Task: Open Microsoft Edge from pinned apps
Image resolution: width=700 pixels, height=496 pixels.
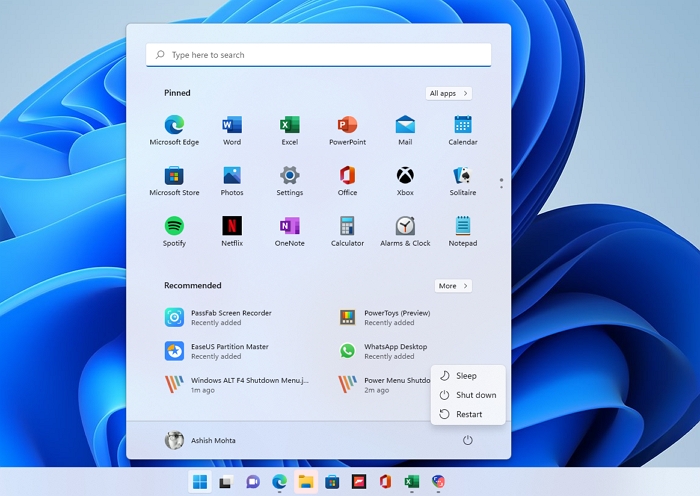Action: pos(174,130)
